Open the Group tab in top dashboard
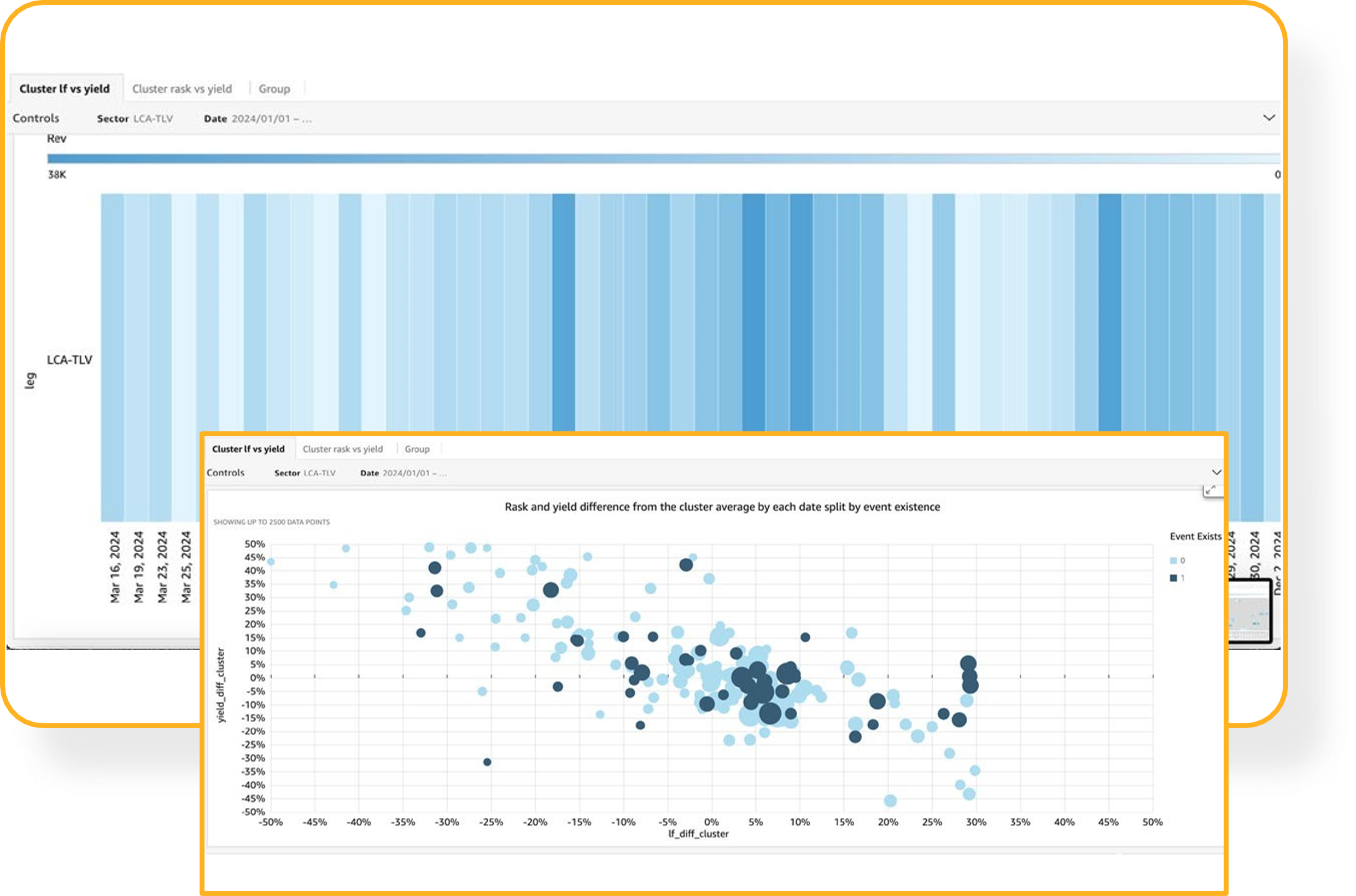The height and width of the screenshot is (896, 1356). (274, 89)
